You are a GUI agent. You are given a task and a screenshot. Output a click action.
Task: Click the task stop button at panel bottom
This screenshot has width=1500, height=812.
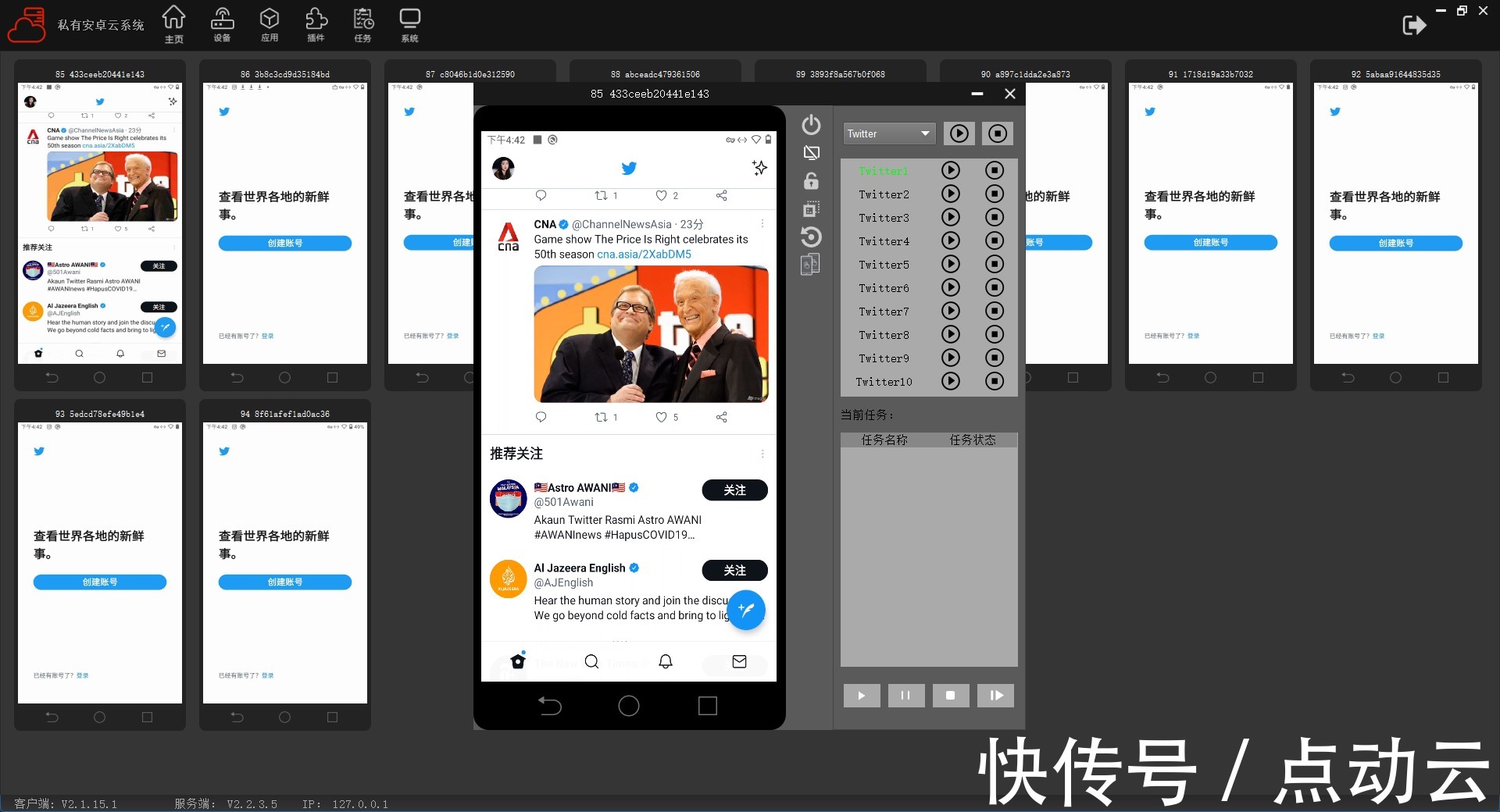[951, 696]
